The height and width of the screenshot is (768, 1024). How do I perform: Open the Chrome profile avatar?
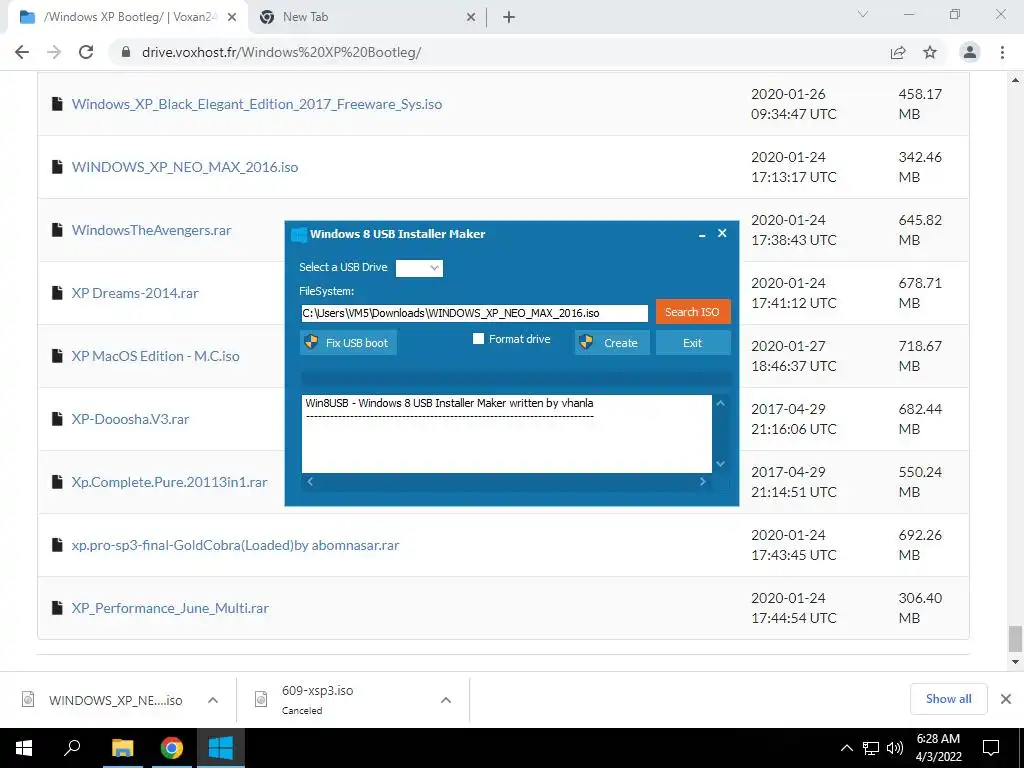coord(970,52)
